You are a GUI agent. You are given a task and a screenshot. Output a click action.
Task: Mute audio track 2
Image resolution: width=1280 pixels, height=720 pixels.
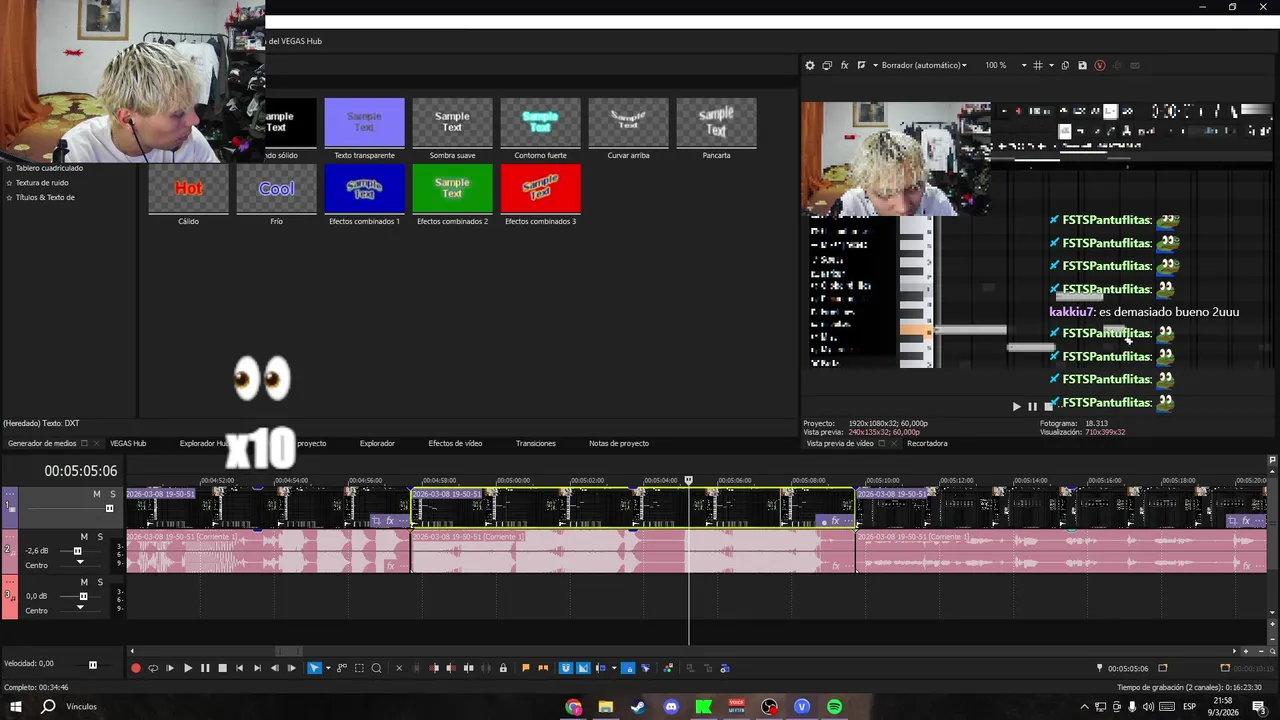pyautogui.click(x=84, y=537)
